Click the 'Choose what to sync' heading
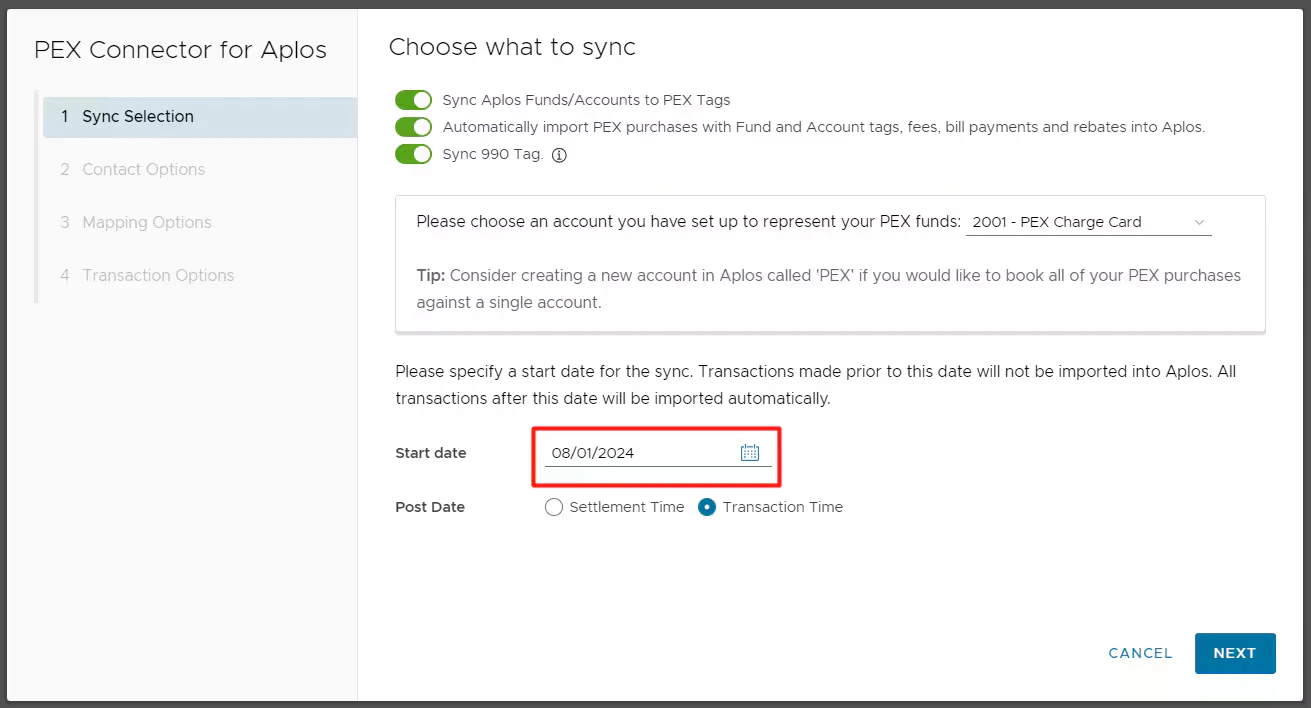Image resolution: width=1311 pixels, height=708 pixels. click(512, 47)
